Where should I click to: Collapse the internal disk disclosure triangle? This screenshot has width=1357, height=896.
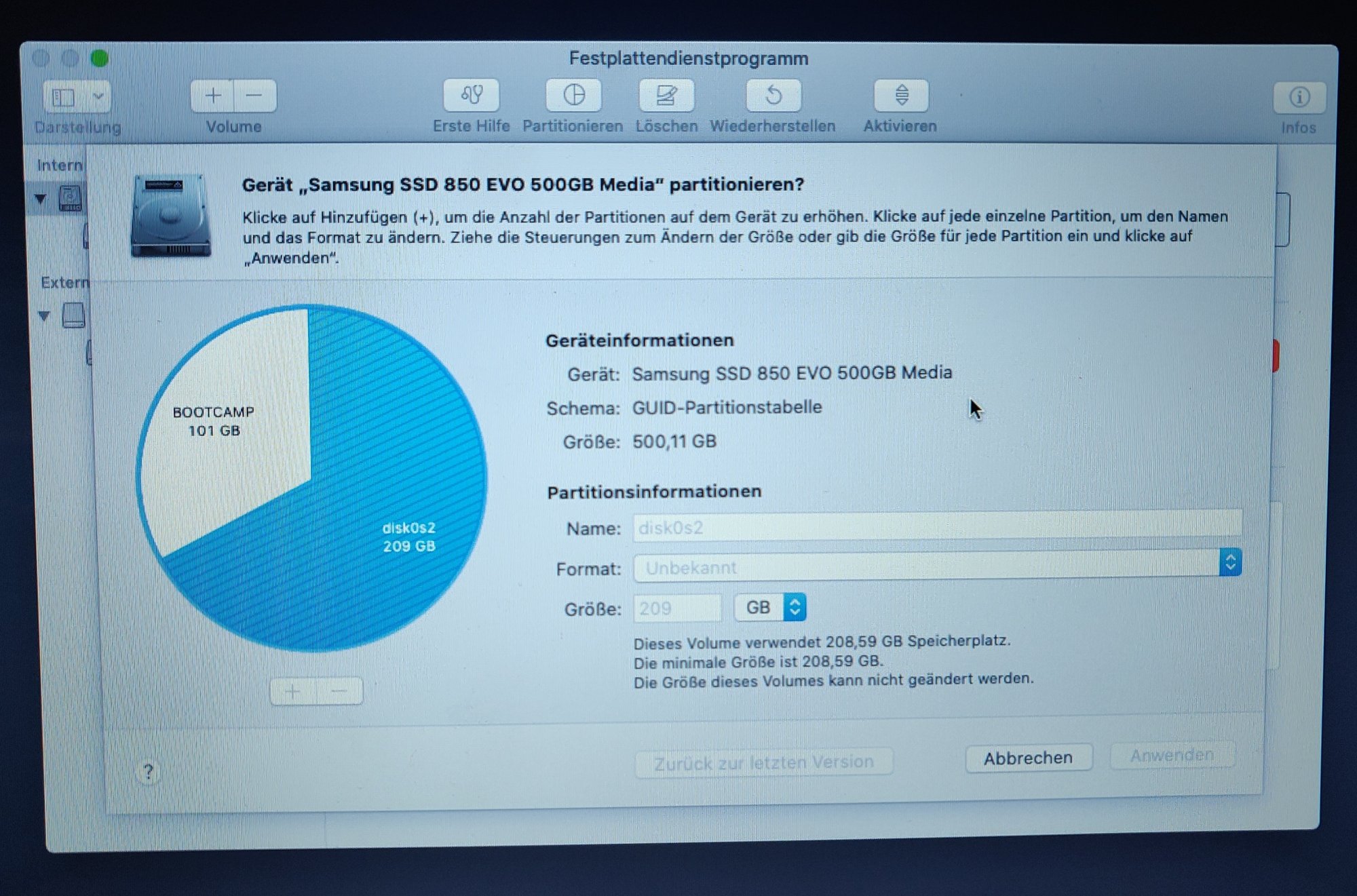41,199
